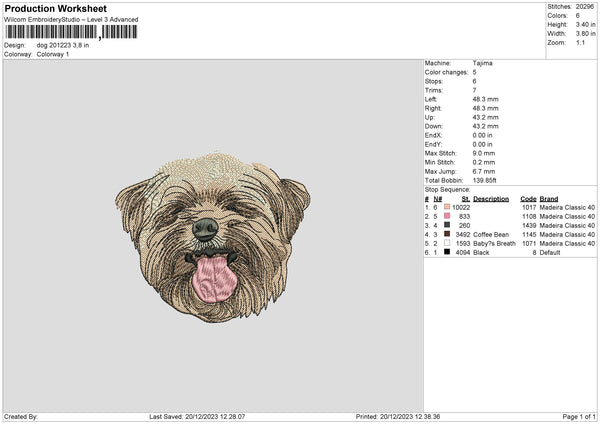Click the dark gray swatch for code 1439

(446, 225)
